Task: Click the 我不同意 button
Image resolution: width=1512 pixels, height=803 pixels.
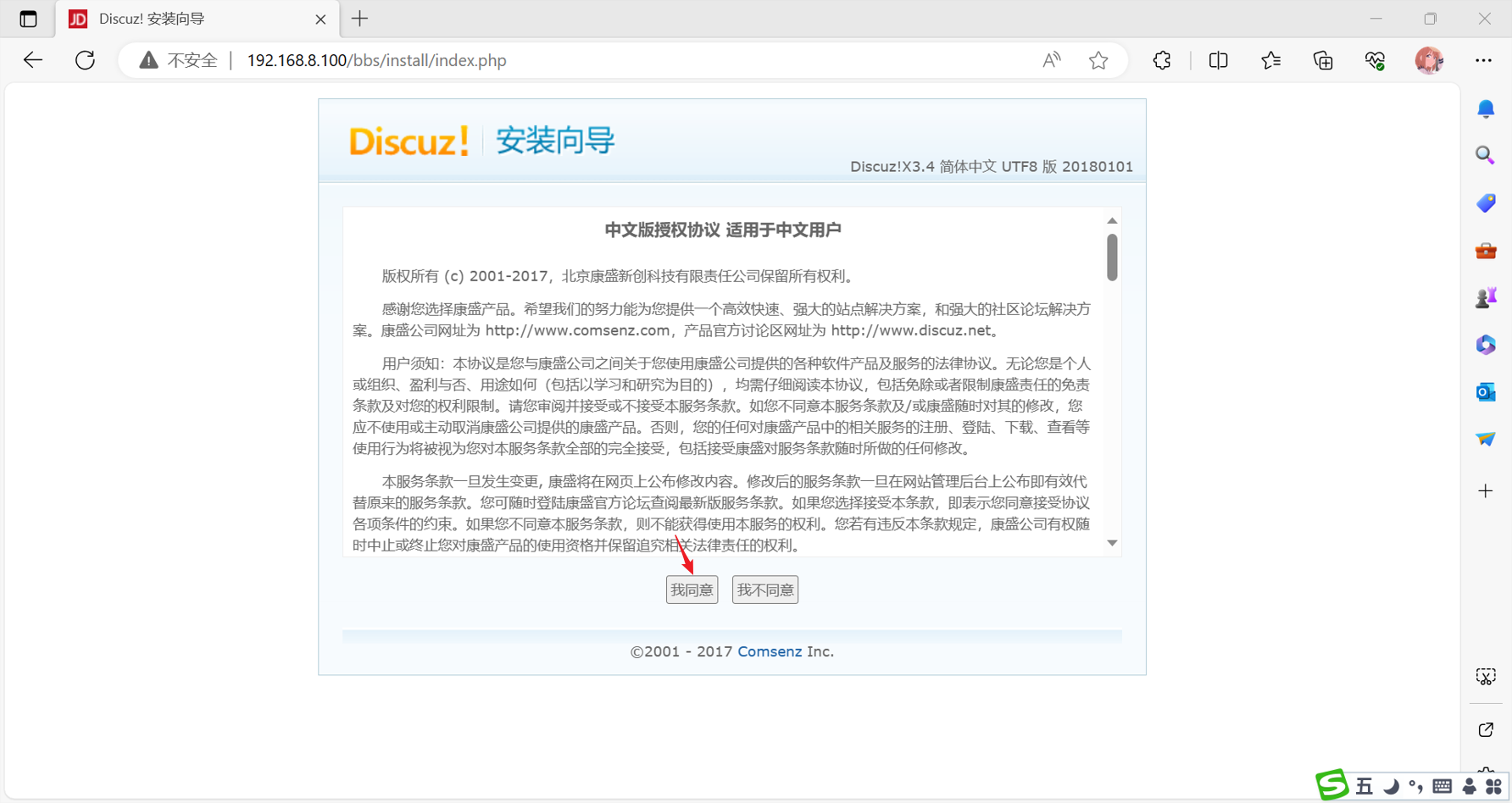Action: (765, 590)
